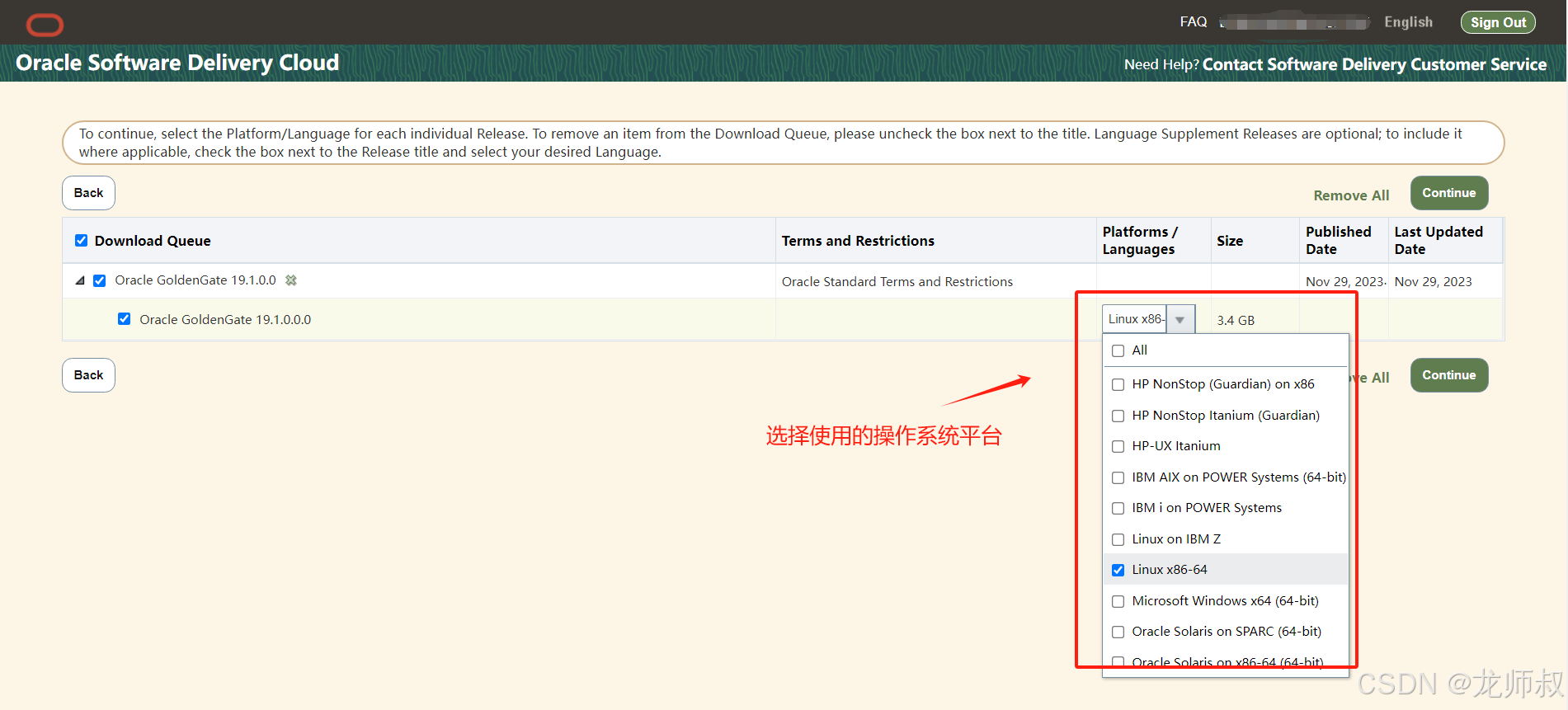Screen dimensions: 1568x710
Task: Click the top Continue button
Action: click(x=1449, y=193)
